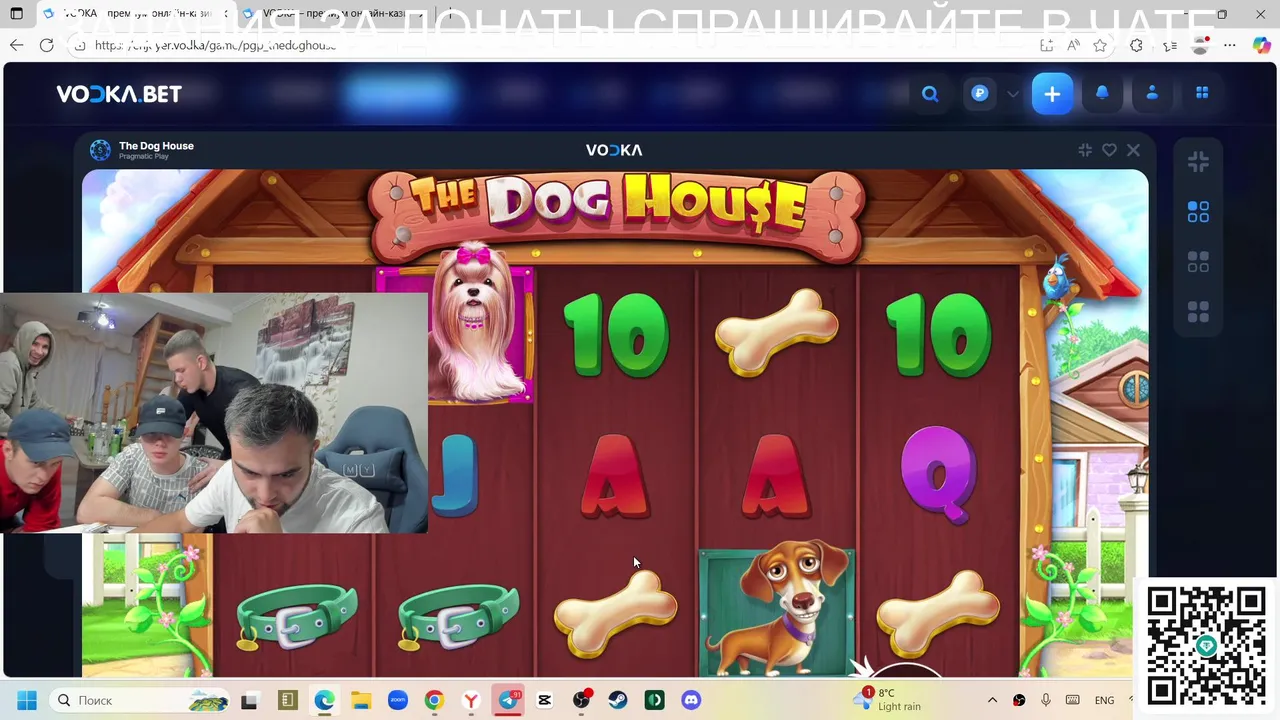
Task: Open Yandex Browser from taskbar
Action: pos(471,700)
